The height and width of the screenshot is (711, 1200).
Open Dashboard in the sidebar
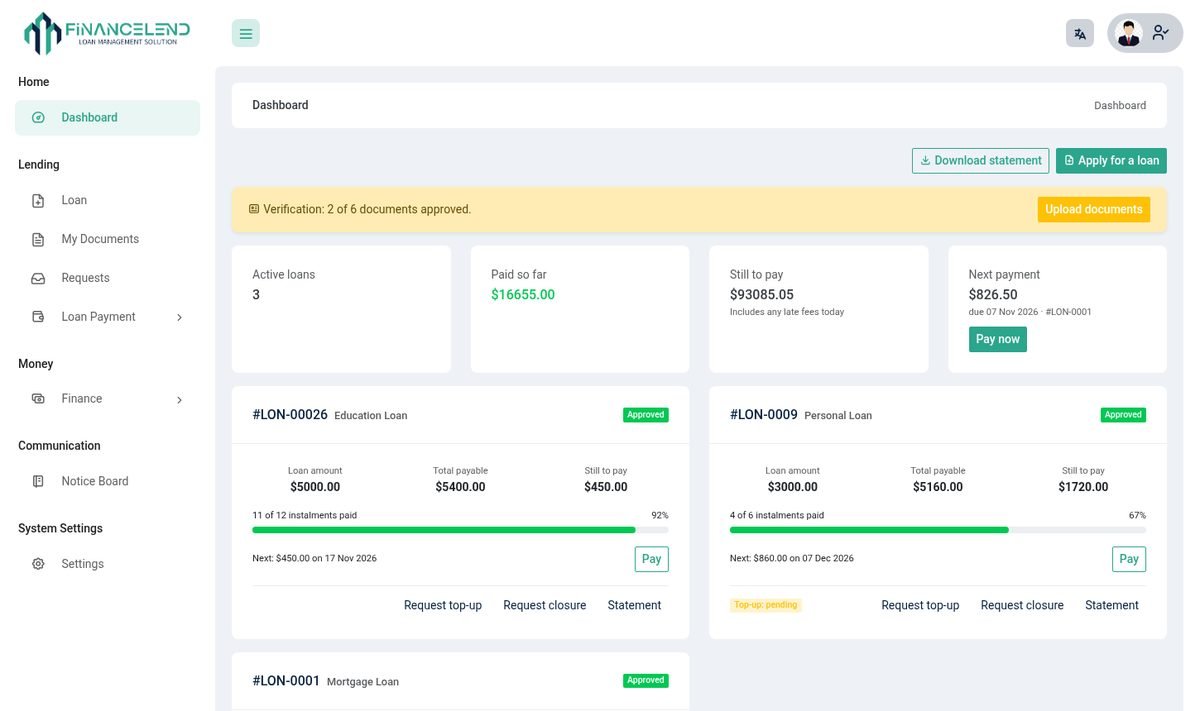tap(107, 117)
